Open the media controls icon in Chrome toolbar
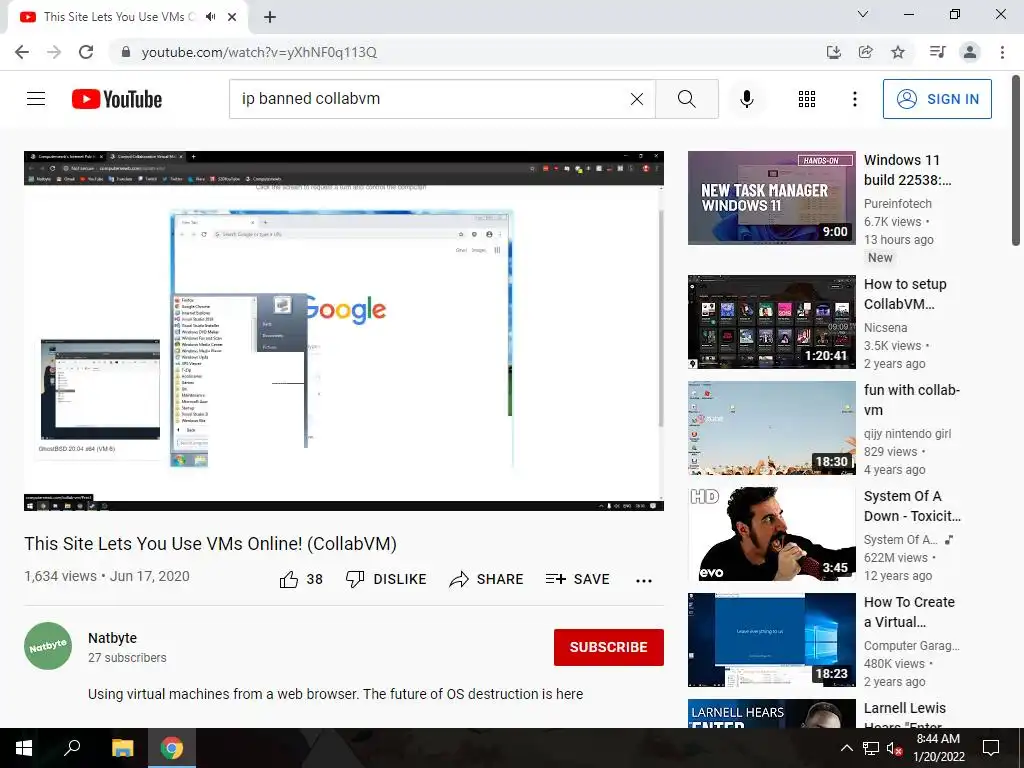The height and width of the screenshot is (768, 1024). click(x=937, y=52)
